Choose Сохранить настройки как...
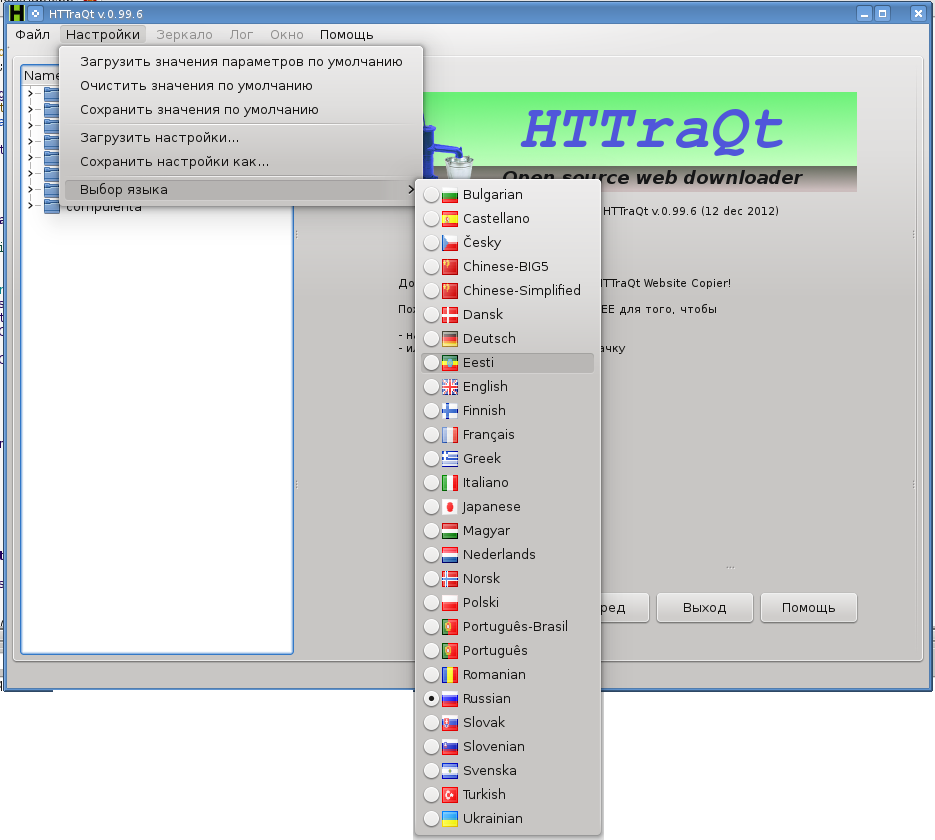This screenshot has height=840, width=935. click(x=241, y=162)
